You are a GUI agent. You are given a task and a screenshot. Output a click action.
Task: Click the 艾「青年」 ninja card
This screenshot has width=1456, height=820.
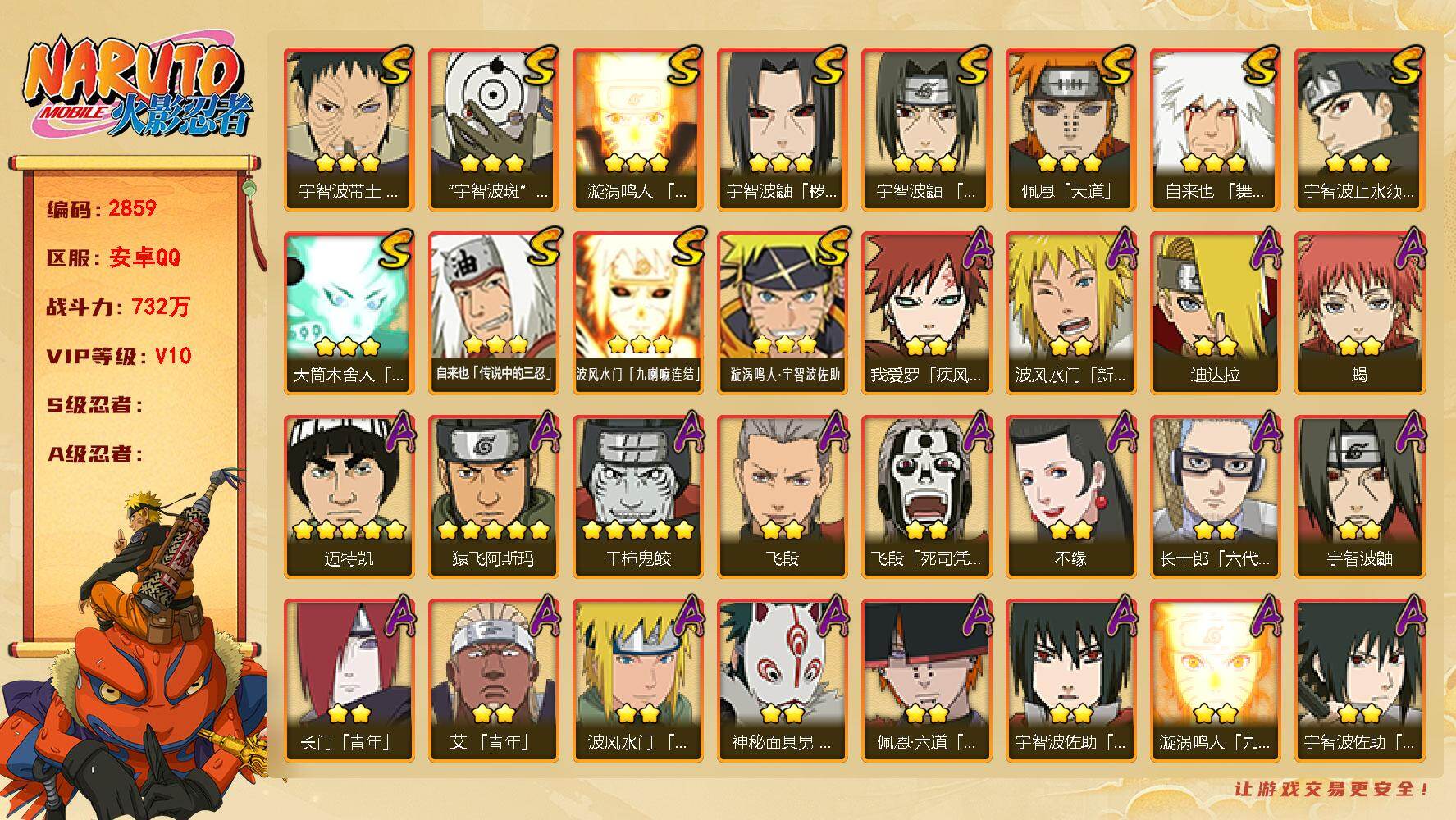pos(493,680)
